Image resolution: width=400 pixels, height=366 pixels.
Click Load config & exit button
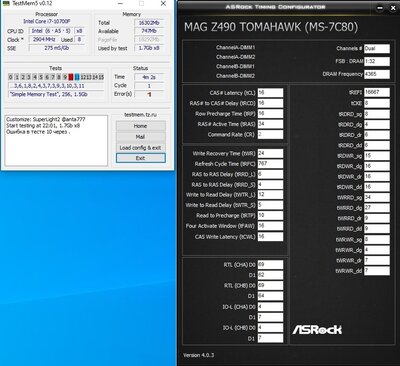[140, 148]
